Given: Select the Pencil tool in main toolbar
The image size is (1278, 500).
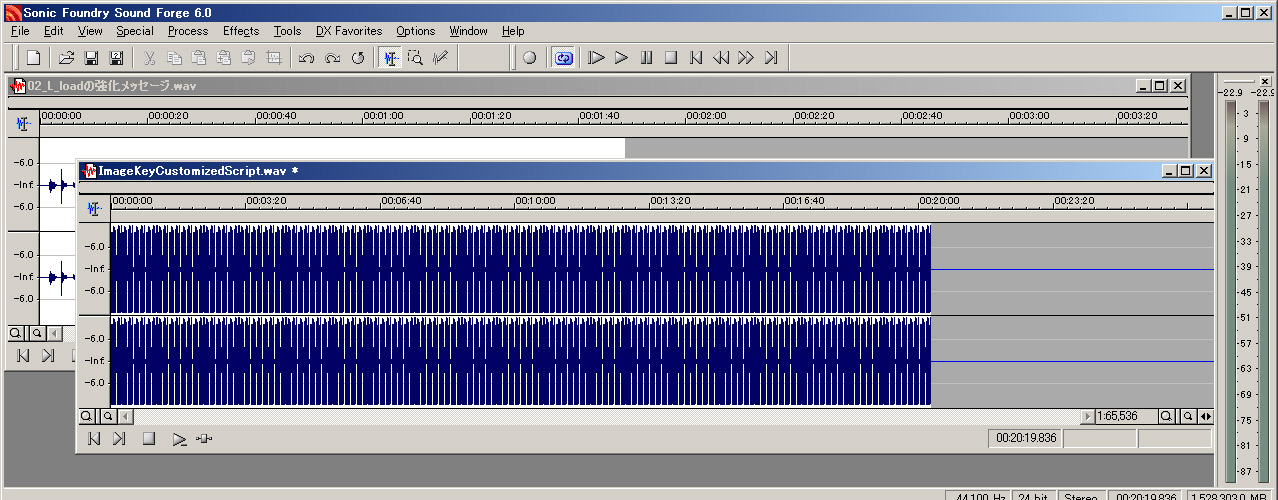Looking at the screenshot, I should coord(440,58).
